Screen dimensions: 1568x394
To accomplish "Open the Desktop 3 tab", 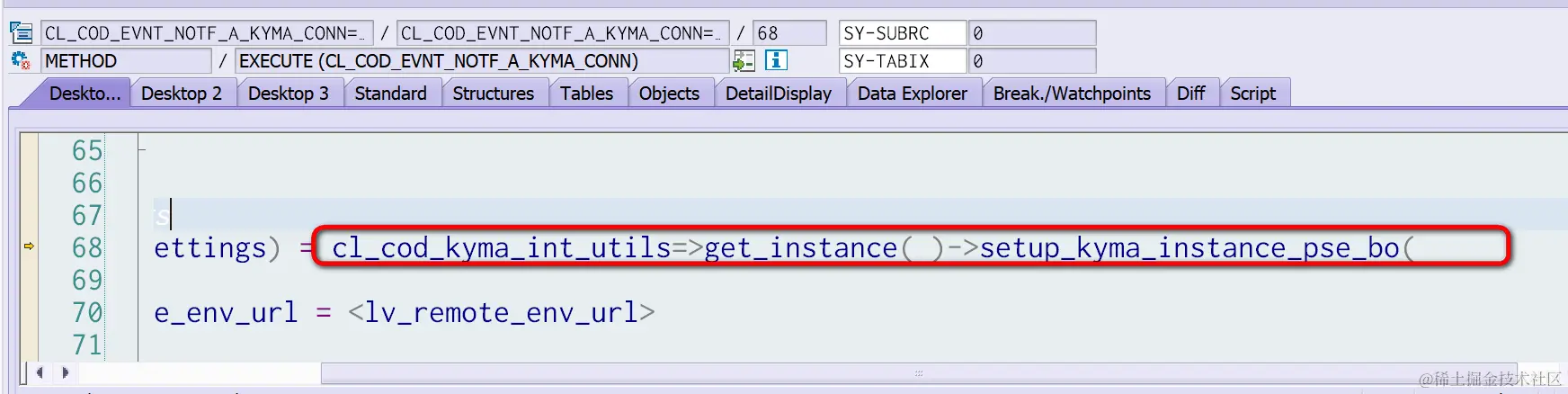I will 289,94.
